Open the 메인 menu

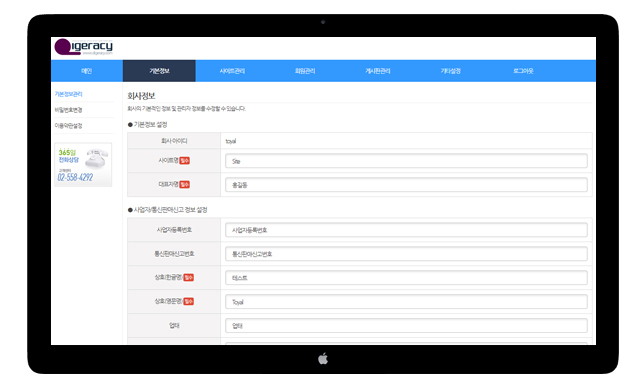pyautogui.click(x=87, y=71)
